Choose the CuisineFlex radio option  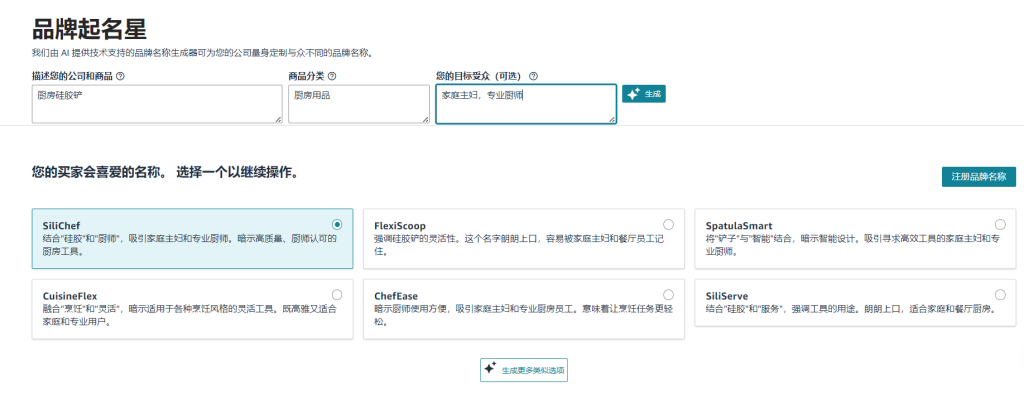click(337, 294)
